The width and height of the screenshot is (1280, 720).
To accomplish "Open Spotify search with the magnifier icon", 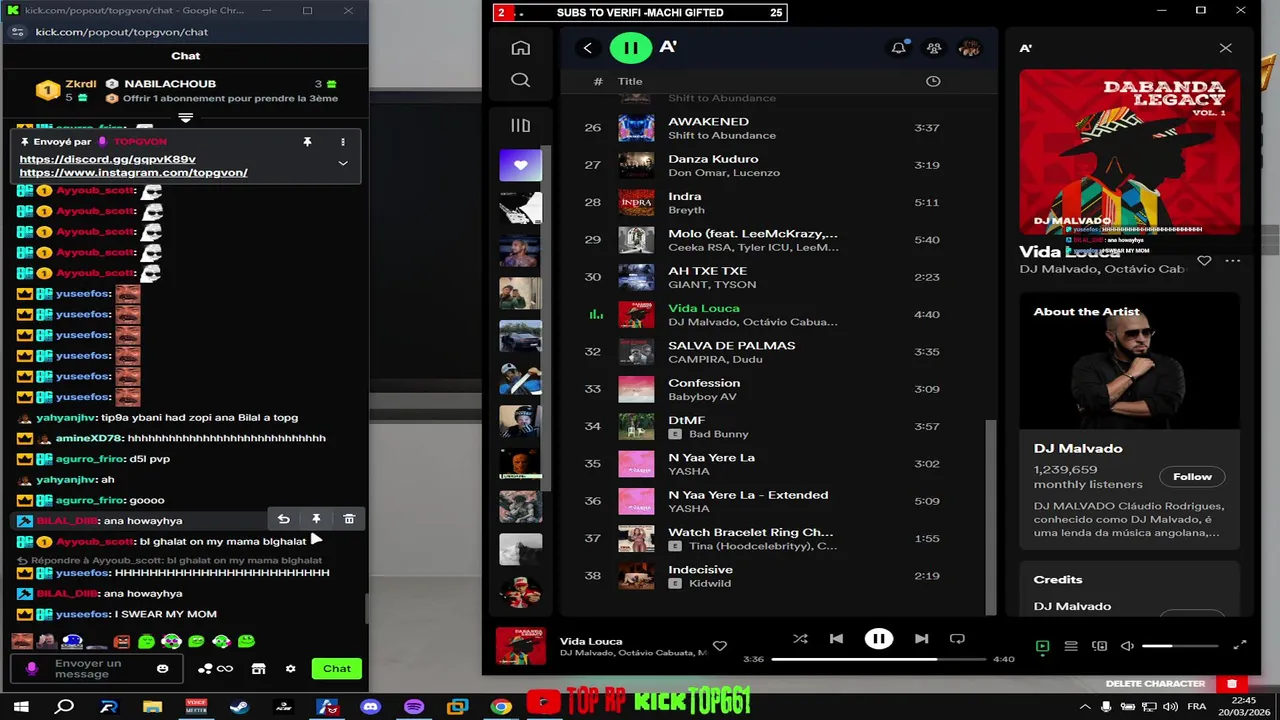I will click(520, 80).
